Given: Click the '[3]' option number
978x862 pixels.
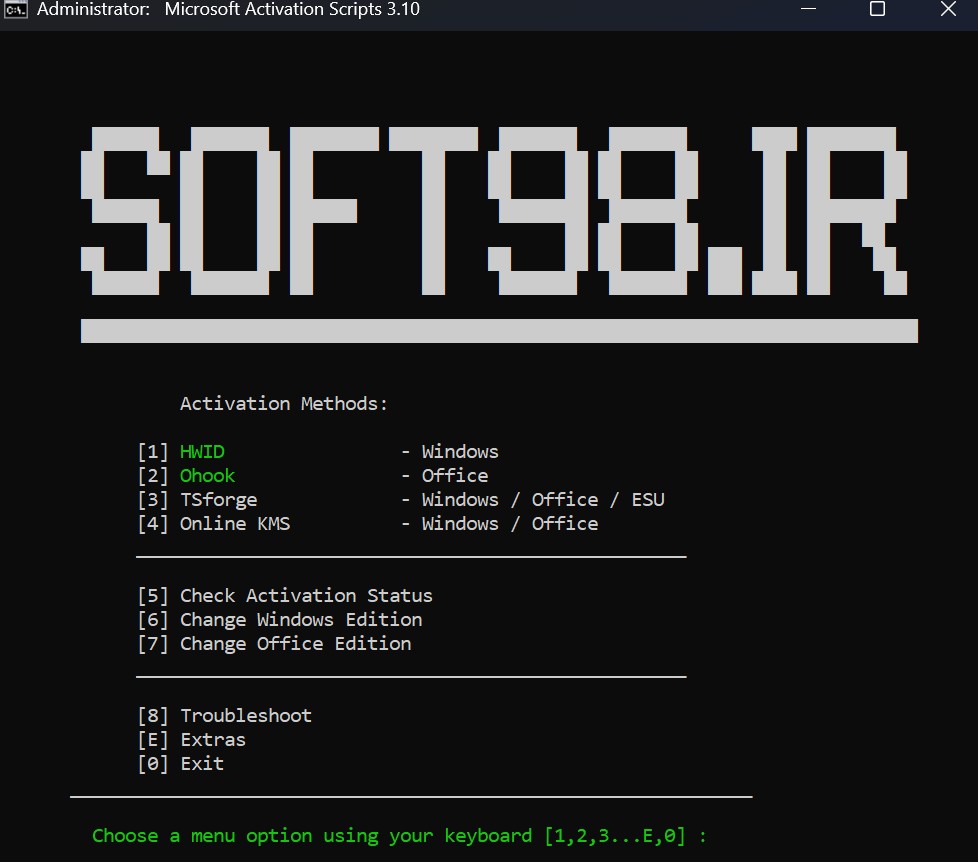Looking at the screenshot, I should [153, 500].
